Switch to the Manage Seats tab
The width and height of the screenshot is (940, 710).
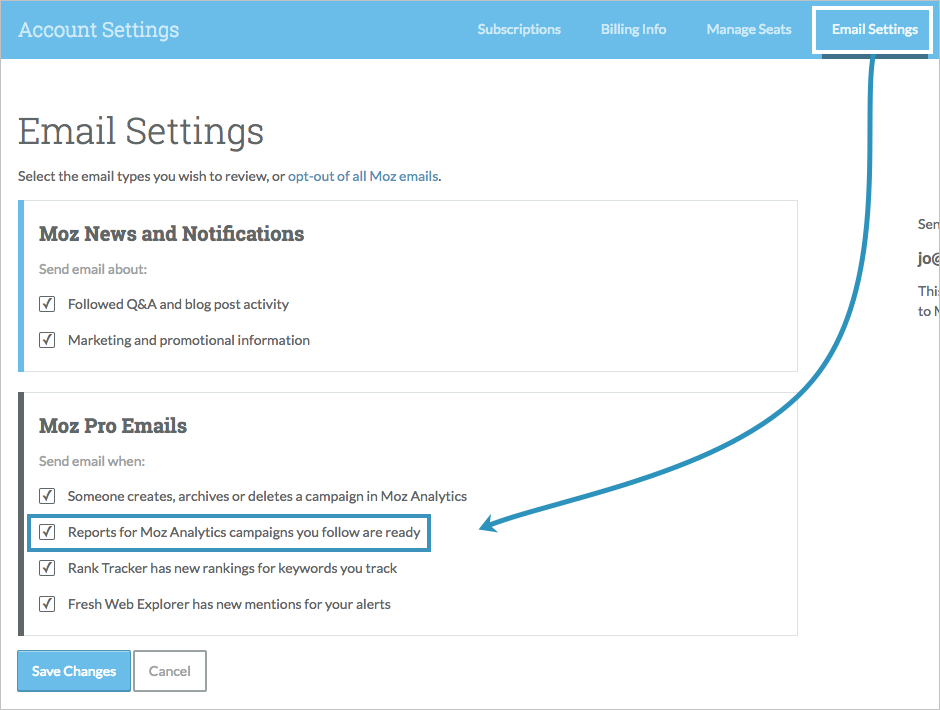click(749, 29)
